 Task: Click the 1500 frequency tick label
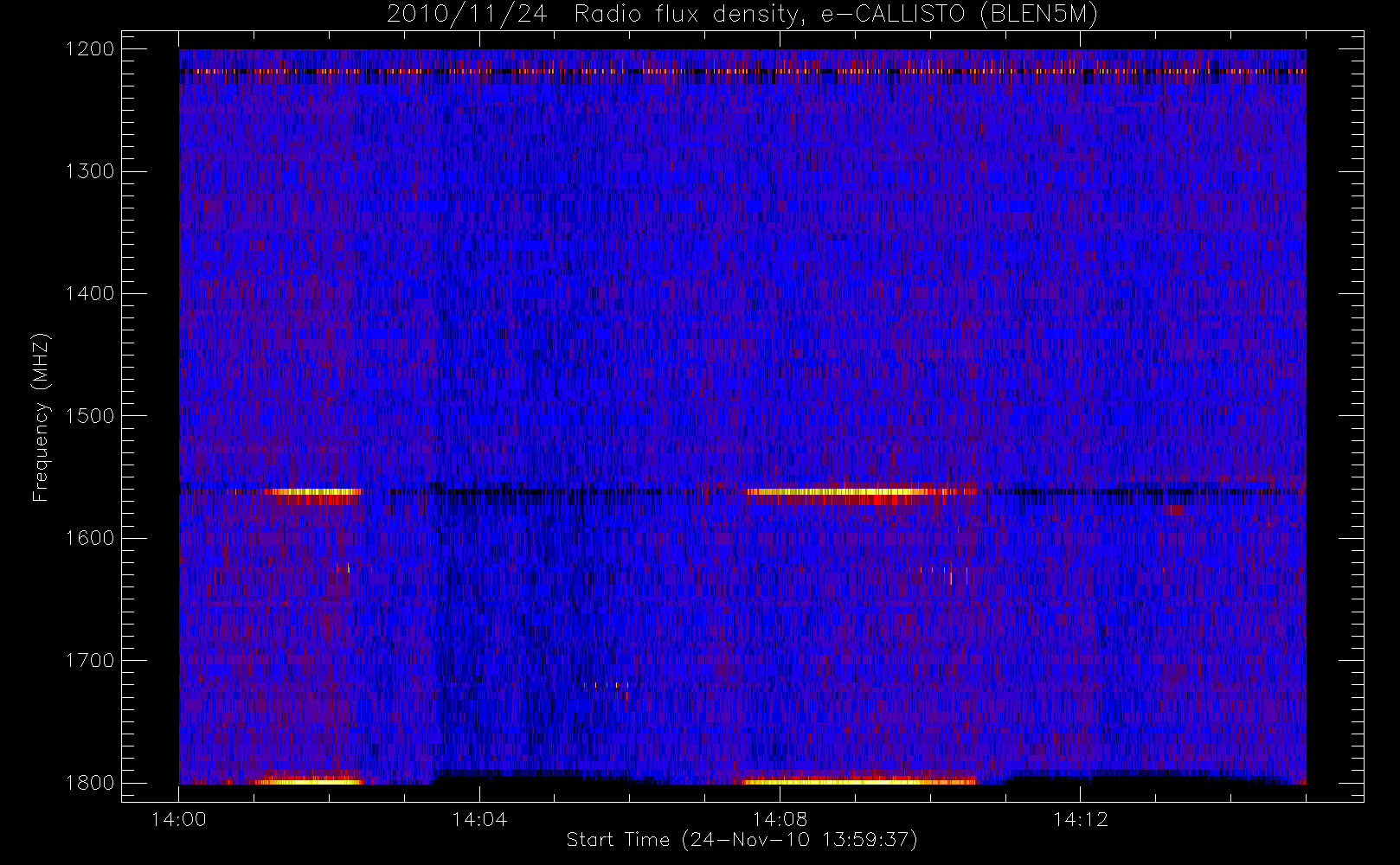[90, 416]
